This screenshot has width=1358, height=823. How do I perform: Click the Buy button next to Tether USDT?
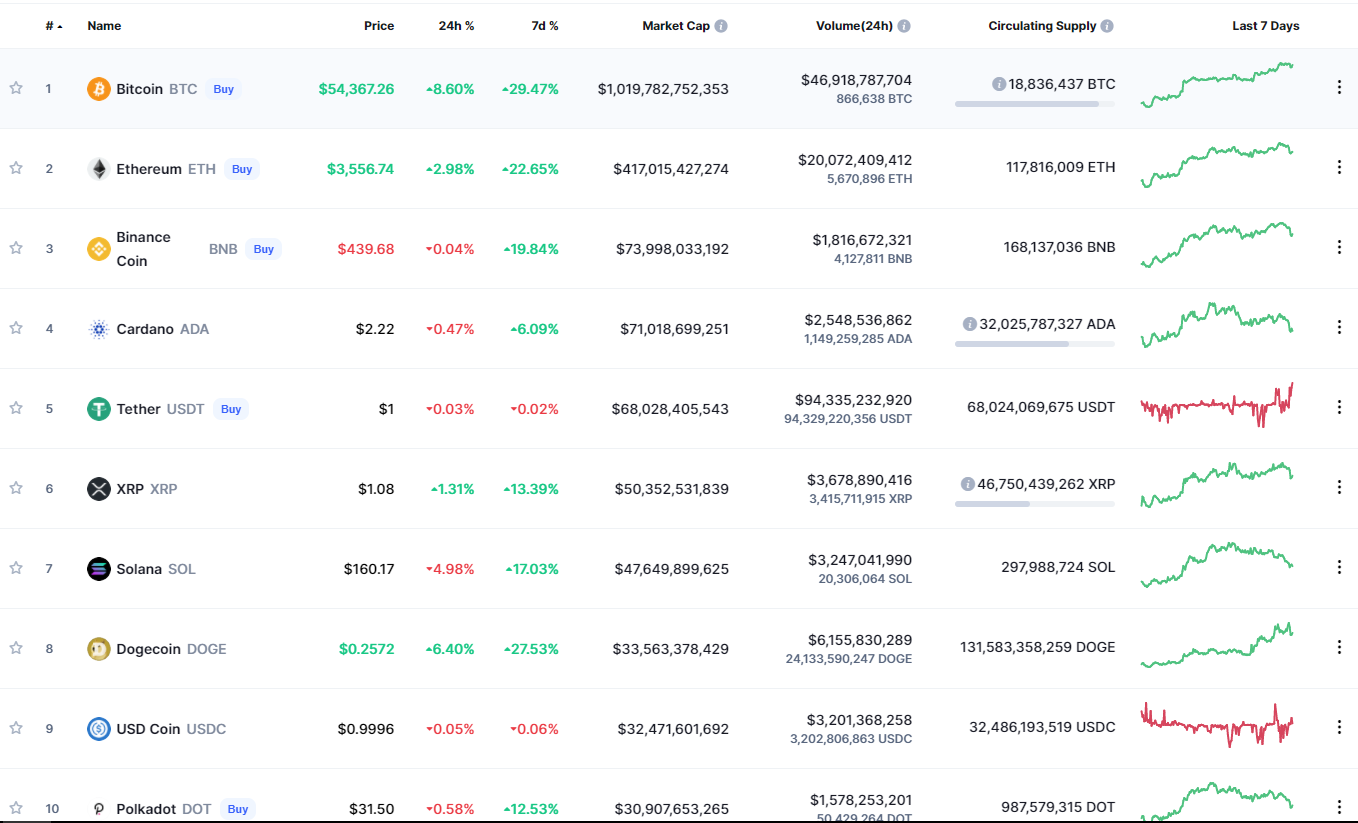pos(231,409)
